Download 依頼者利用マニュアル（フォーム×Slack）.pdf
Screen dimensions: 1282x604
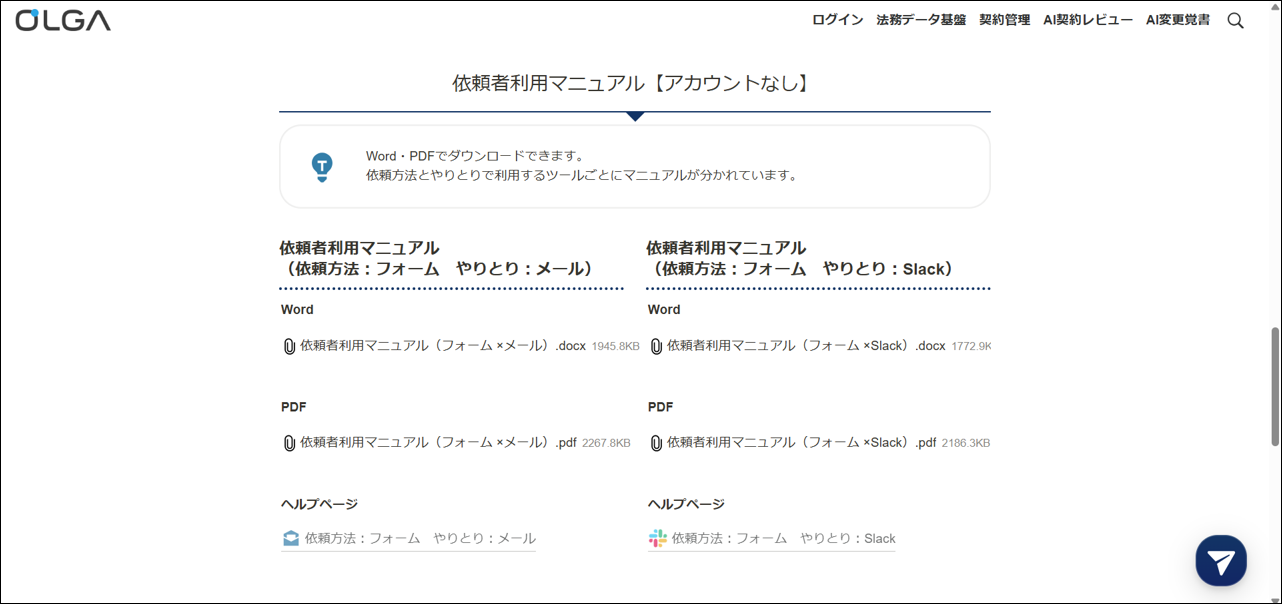click(802, 443)
